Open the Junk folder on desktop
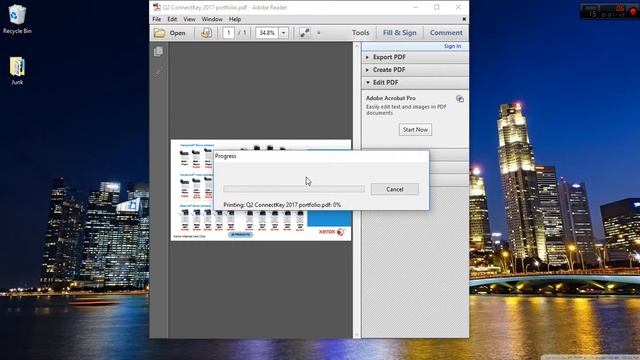This screenshot has width=640, height=360. click(x=17, y=70)
